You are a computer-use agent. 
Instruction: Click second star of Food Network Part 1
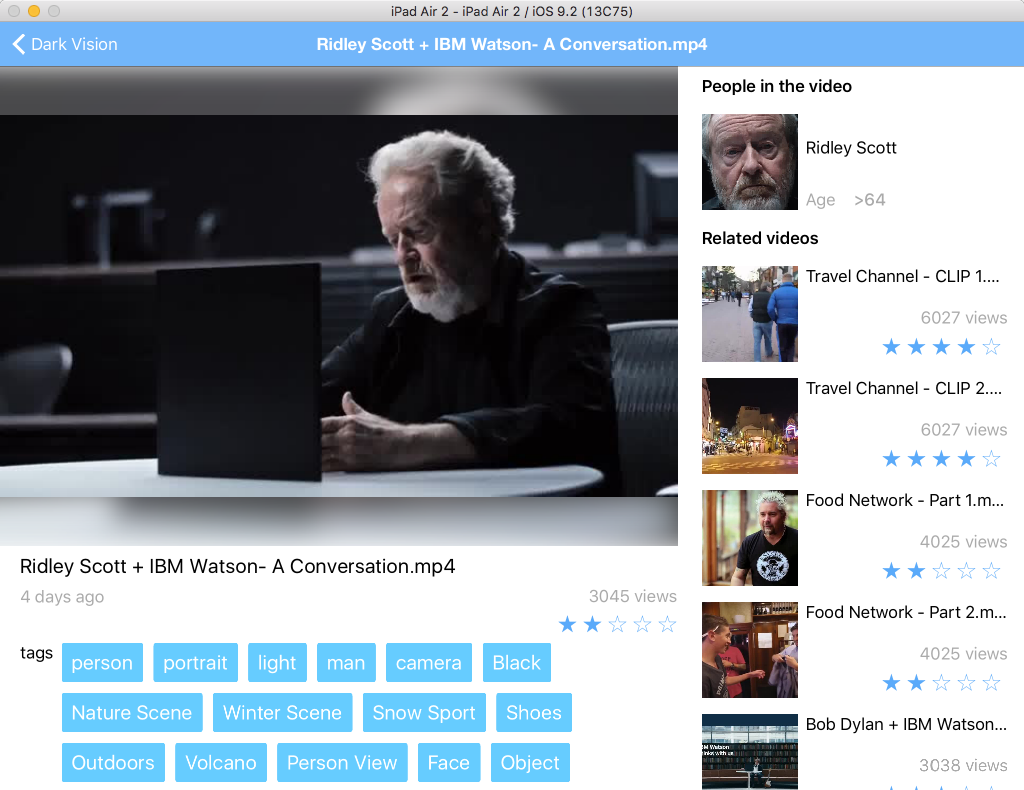coord(916,571)
